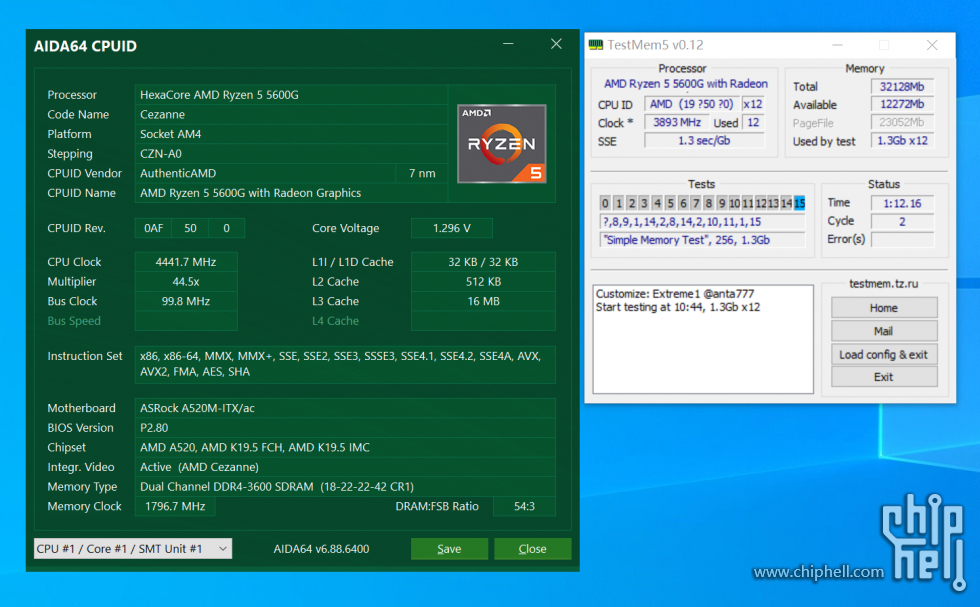Click the Memory Clock value 1796.7 MHz
The image size is (980, 607).
[x=175, y=506]
